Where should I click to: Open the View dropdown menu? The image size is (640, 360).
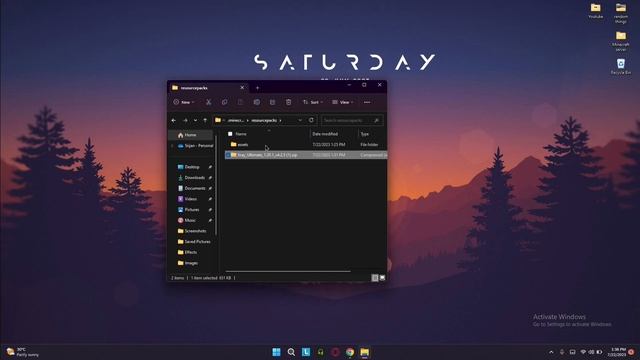pos(343,102)
